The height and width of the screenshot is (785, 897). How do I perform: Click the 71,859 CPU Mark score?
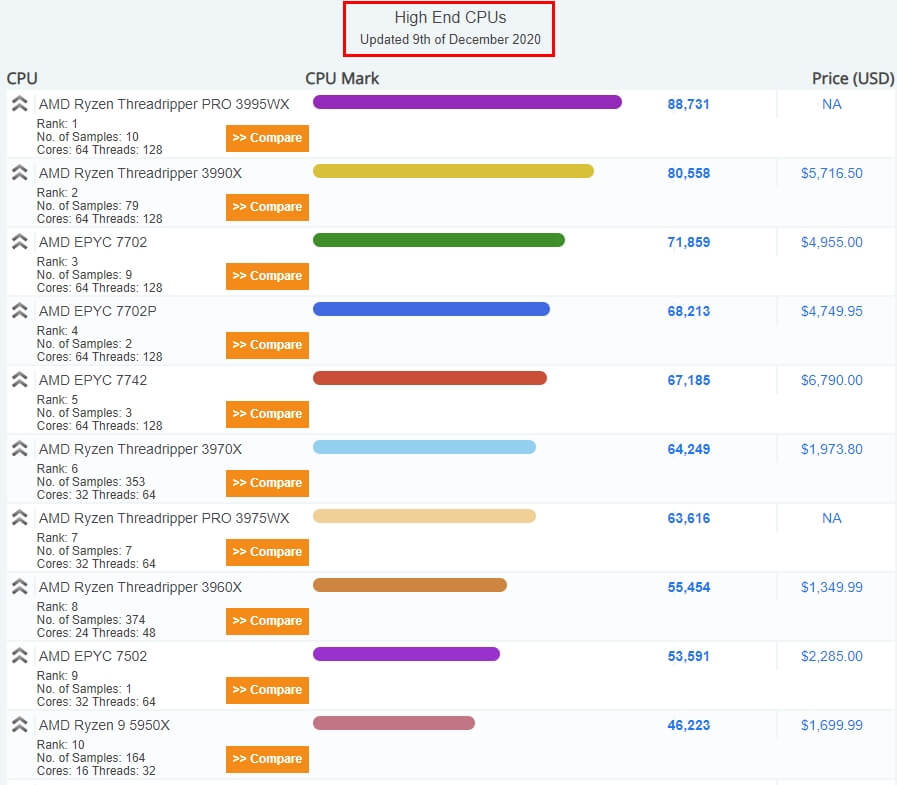tap(688, 242)
